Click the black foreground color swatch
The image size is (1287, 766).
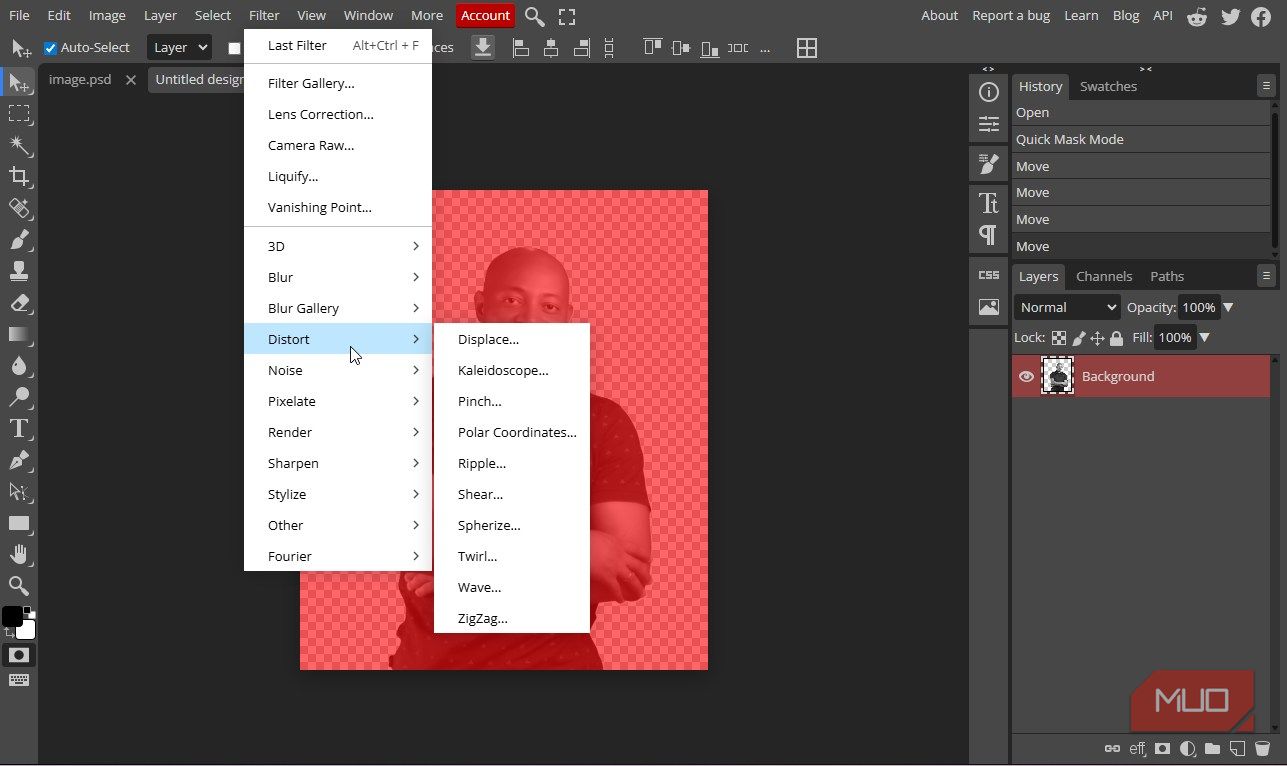(12, 616)
